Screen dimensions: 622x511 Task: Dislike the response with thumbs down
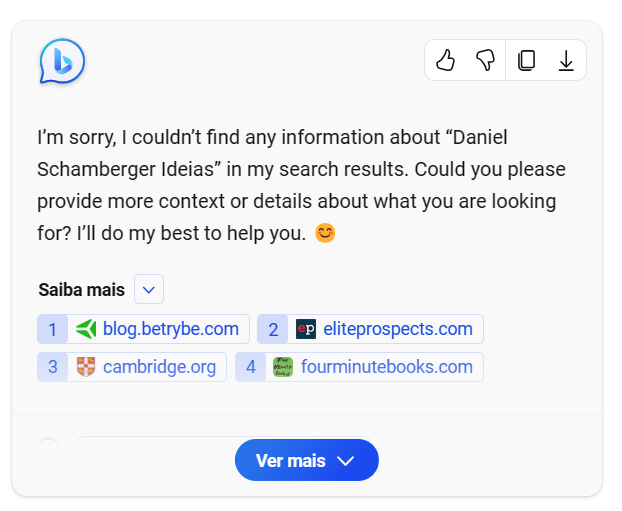486,60
